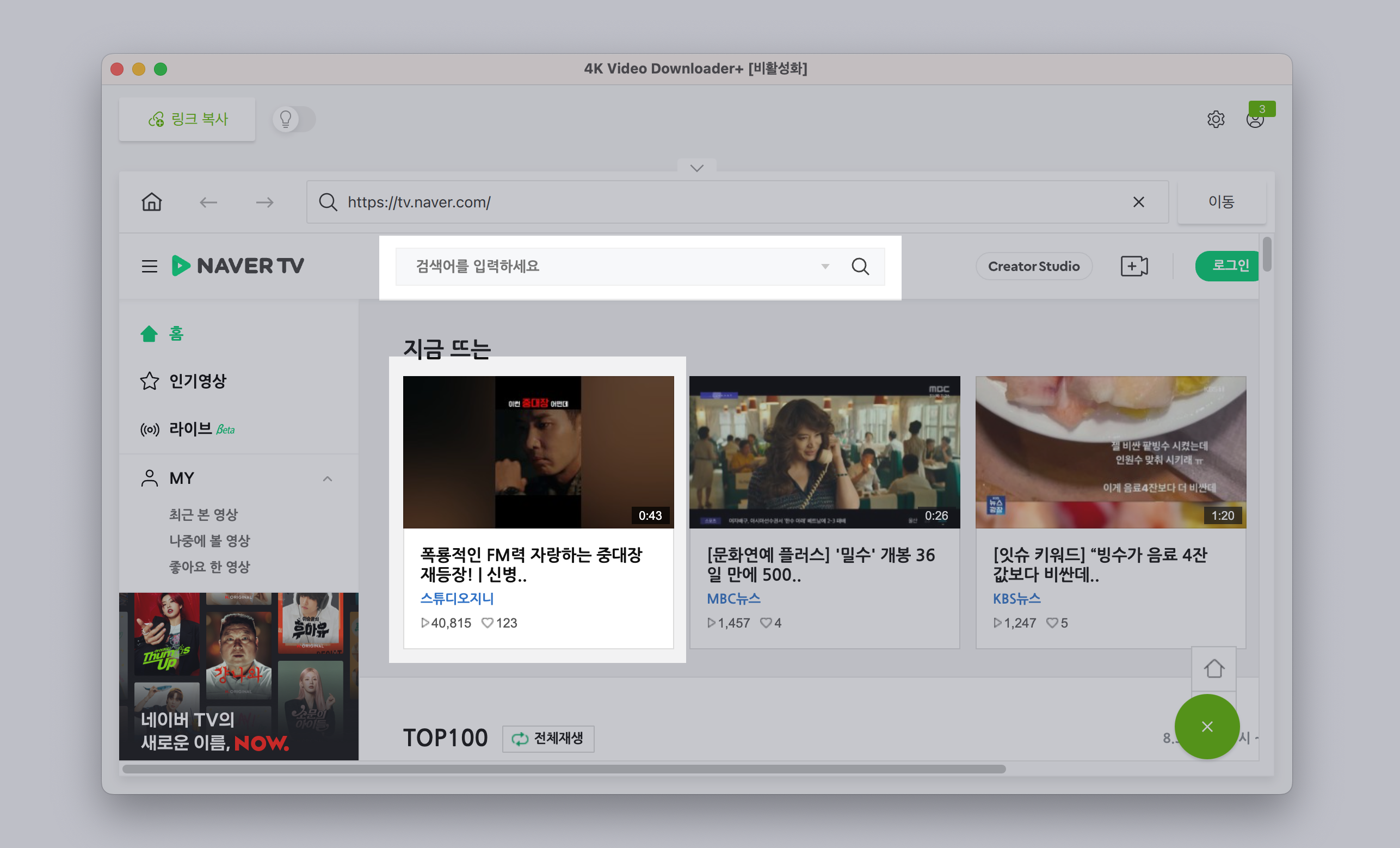Click the scroll-to-top house arrow icon

pos(1213,668)
